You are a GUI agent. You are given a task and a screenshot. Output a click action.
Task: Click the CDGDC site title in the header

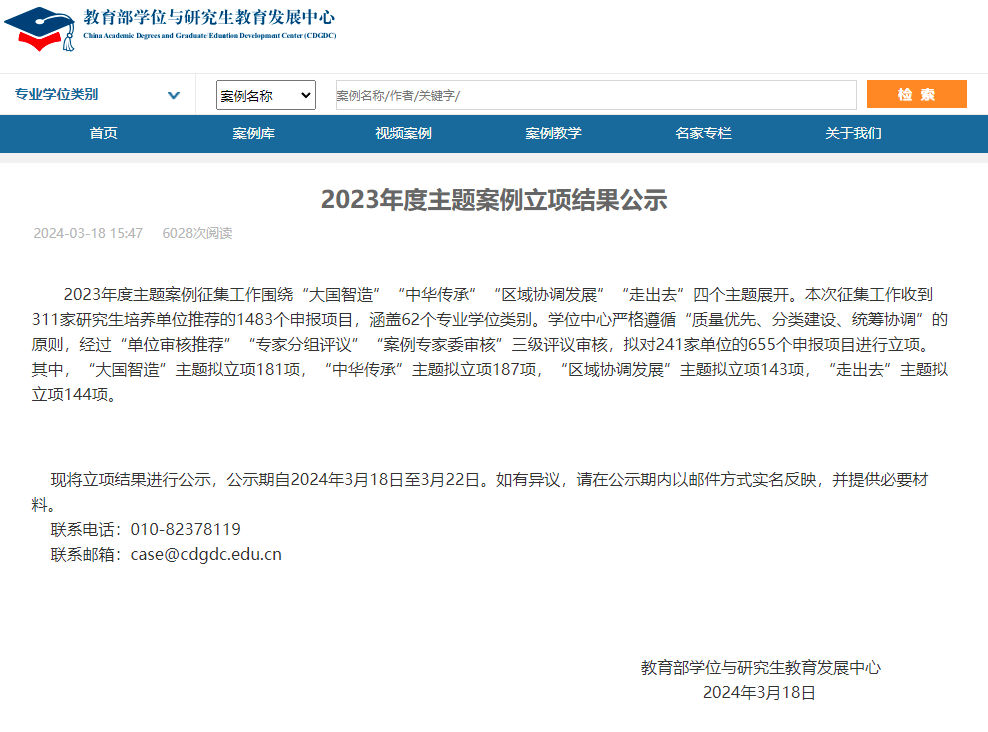pyautogui.click(x=208, y=23)
